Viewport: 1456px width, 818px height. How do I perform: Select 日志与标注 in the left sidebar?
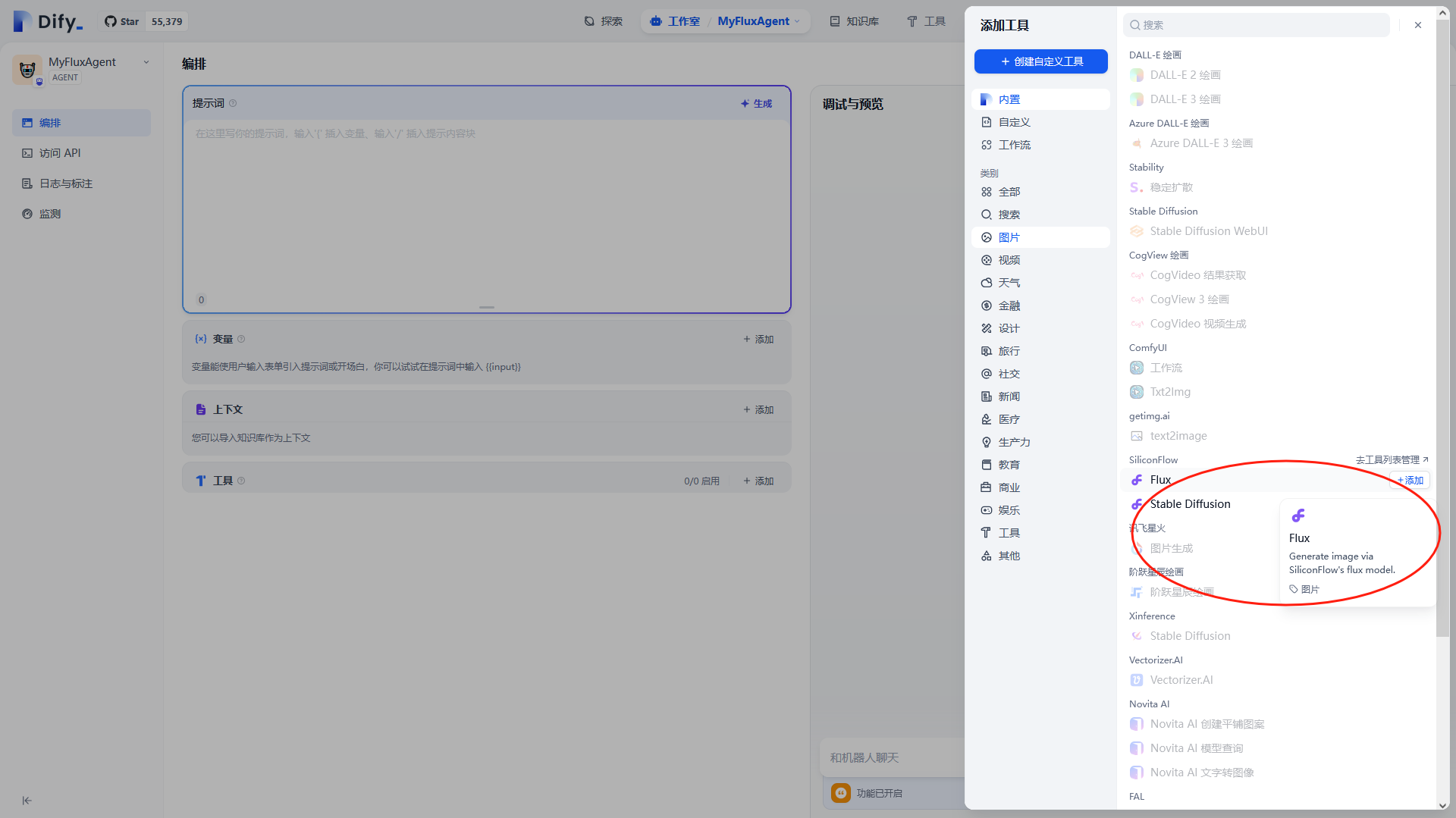(81, 183)
